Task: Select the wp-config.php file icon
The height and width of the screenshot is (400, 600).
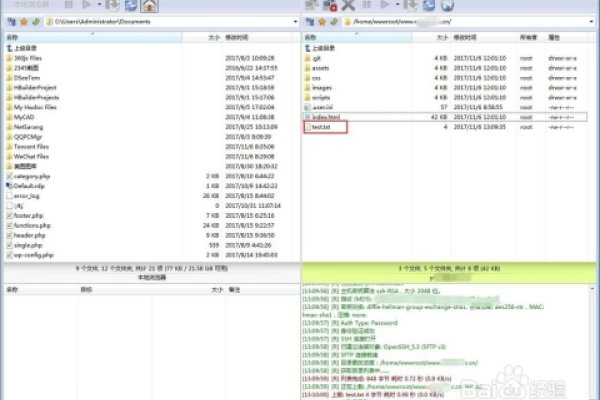Action: tap(10, 254)
